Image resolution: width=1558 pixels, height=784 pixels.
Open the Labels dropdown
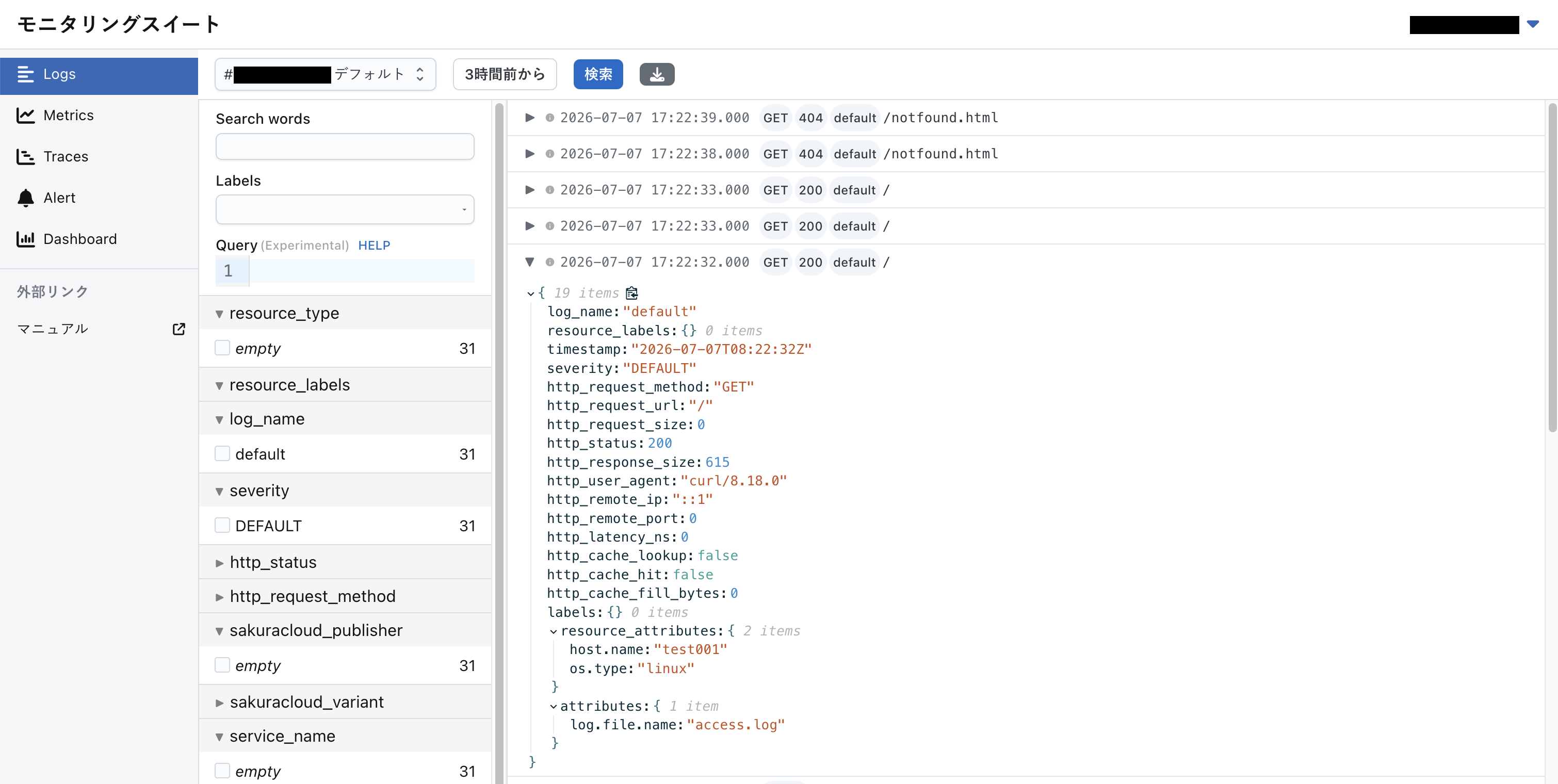pos(345,209)
